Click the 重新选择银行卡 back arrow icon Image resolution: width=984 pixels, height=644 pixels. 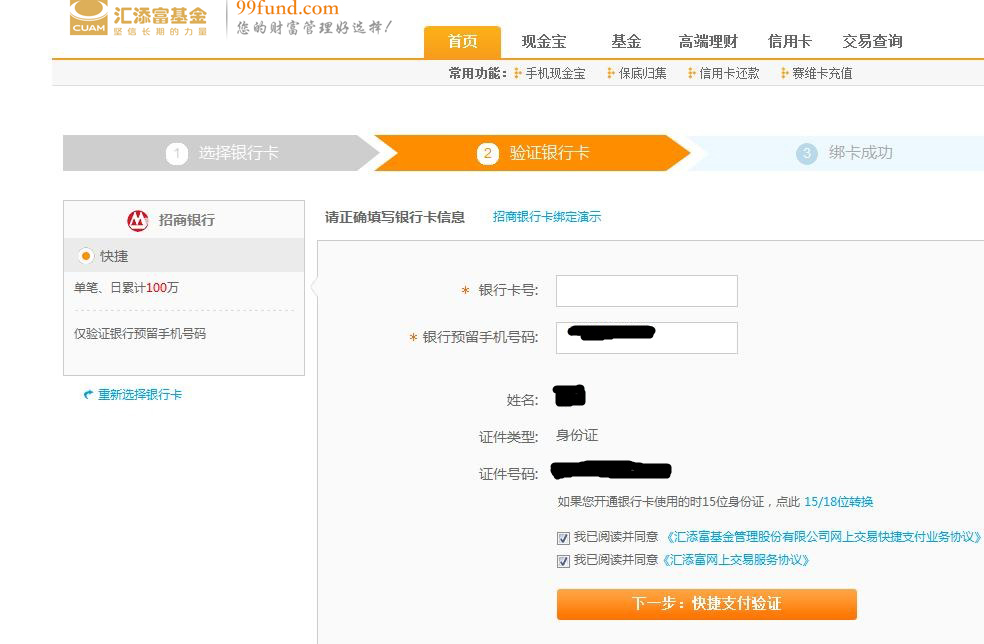pos(88,395)
